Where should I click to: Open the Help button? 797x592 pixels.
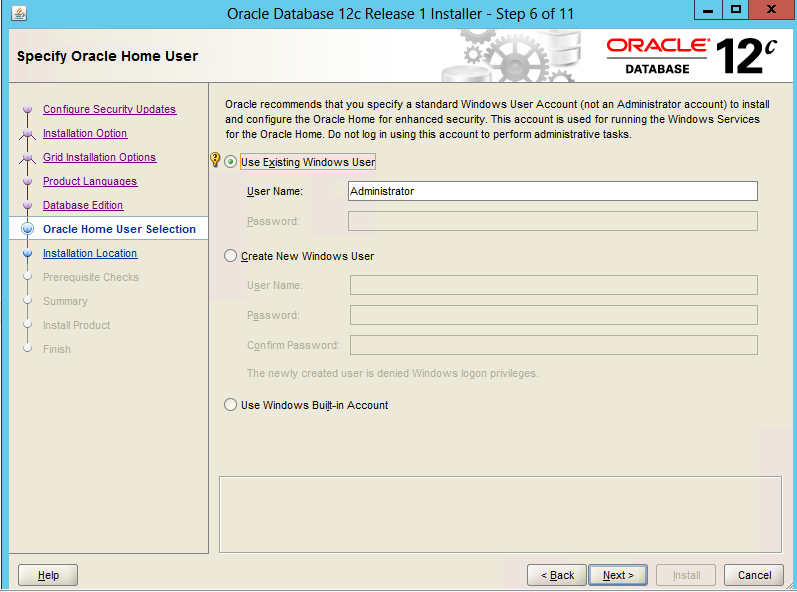(48, 575)
